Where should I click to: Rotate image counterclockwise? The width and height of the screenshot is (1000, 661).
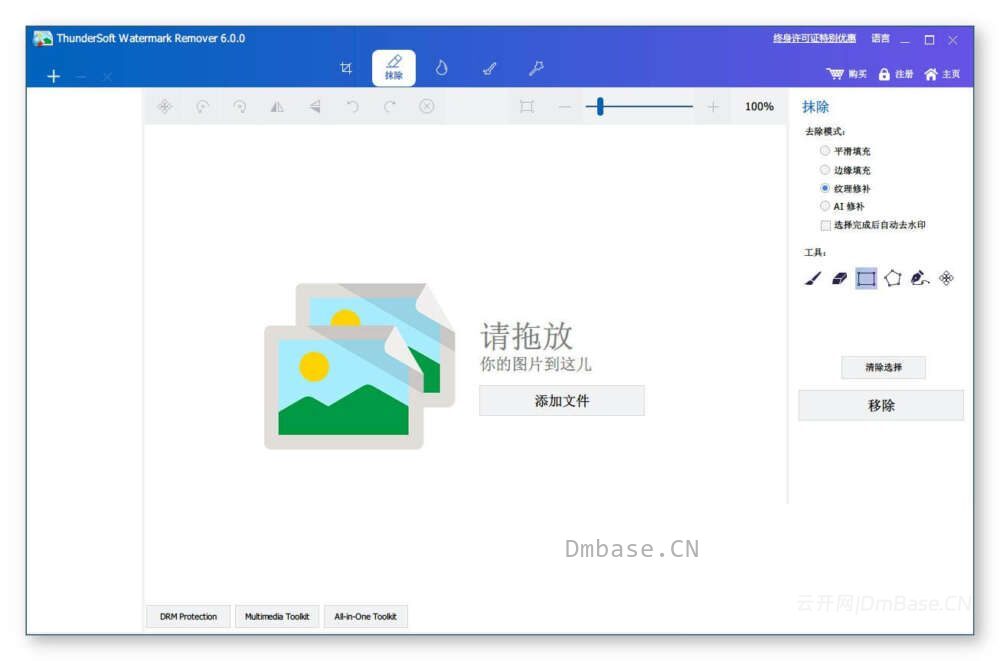click(202, 107)
